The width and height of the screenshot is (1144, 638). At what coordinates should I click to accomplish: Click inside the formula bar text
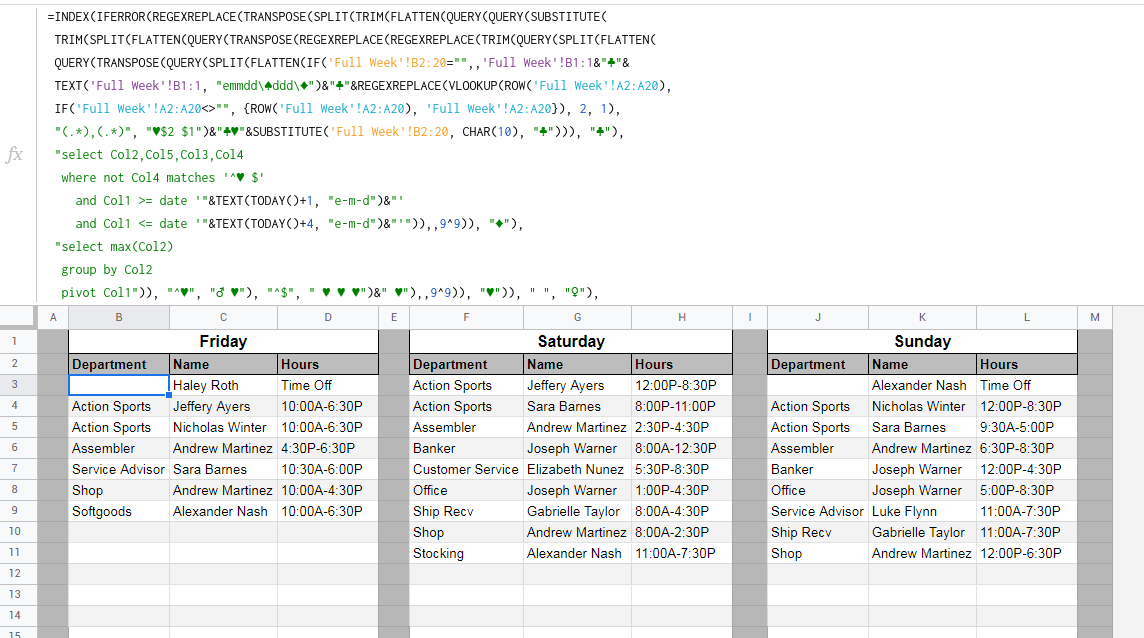(365, 154)
